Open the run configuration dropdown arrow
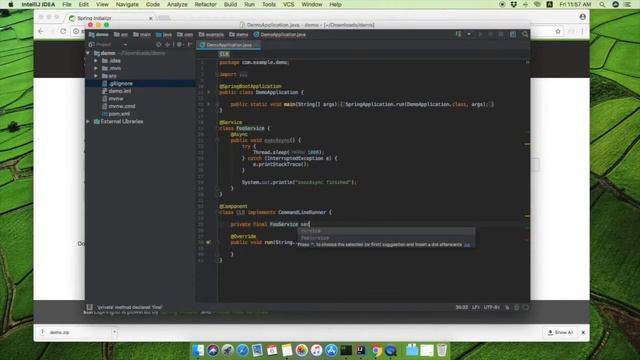Viewport: 640px width, 360px height. point(469,35)
